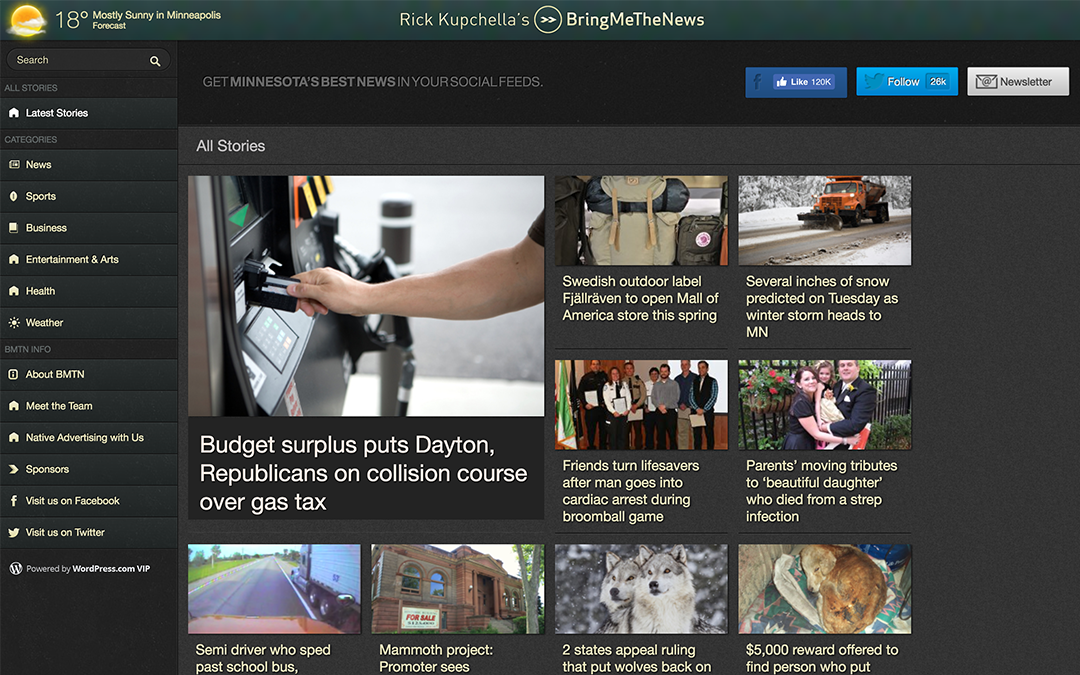Open the Fjällräven Mall of America story
The height and width of the screenshot is (675, 1080).
pos(640,298)
